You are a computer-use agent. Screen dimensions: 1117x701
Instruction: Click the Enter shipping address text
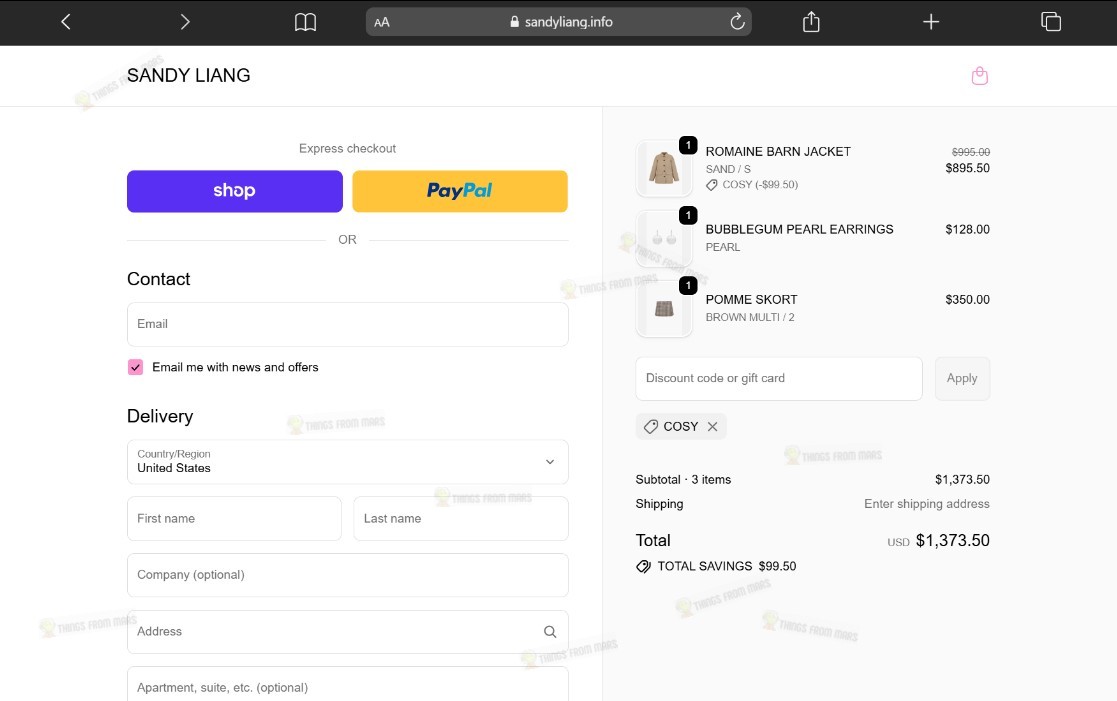pos(927,504)
